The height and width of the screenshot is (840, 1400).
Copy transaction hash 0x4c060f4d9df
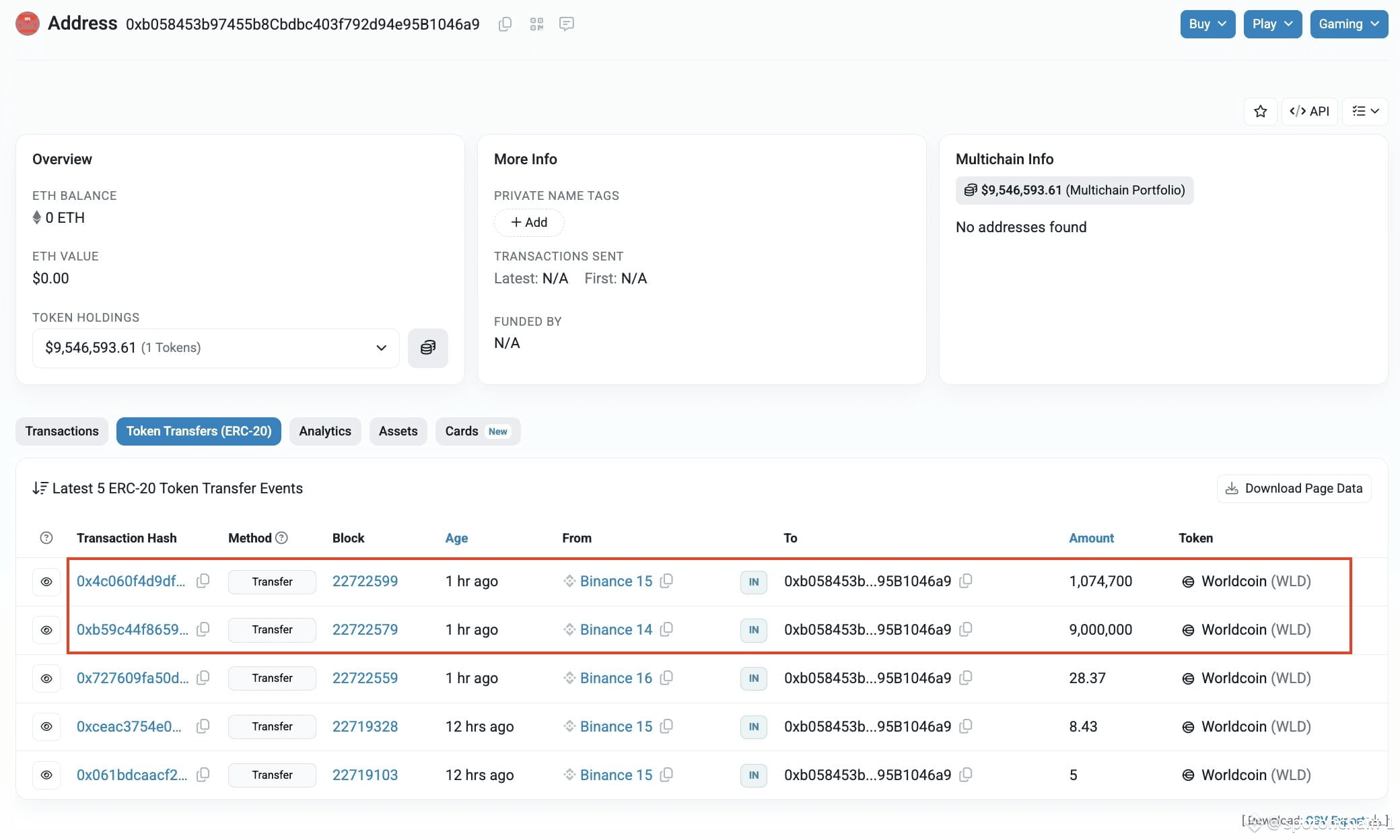click(x=203, y=581)
